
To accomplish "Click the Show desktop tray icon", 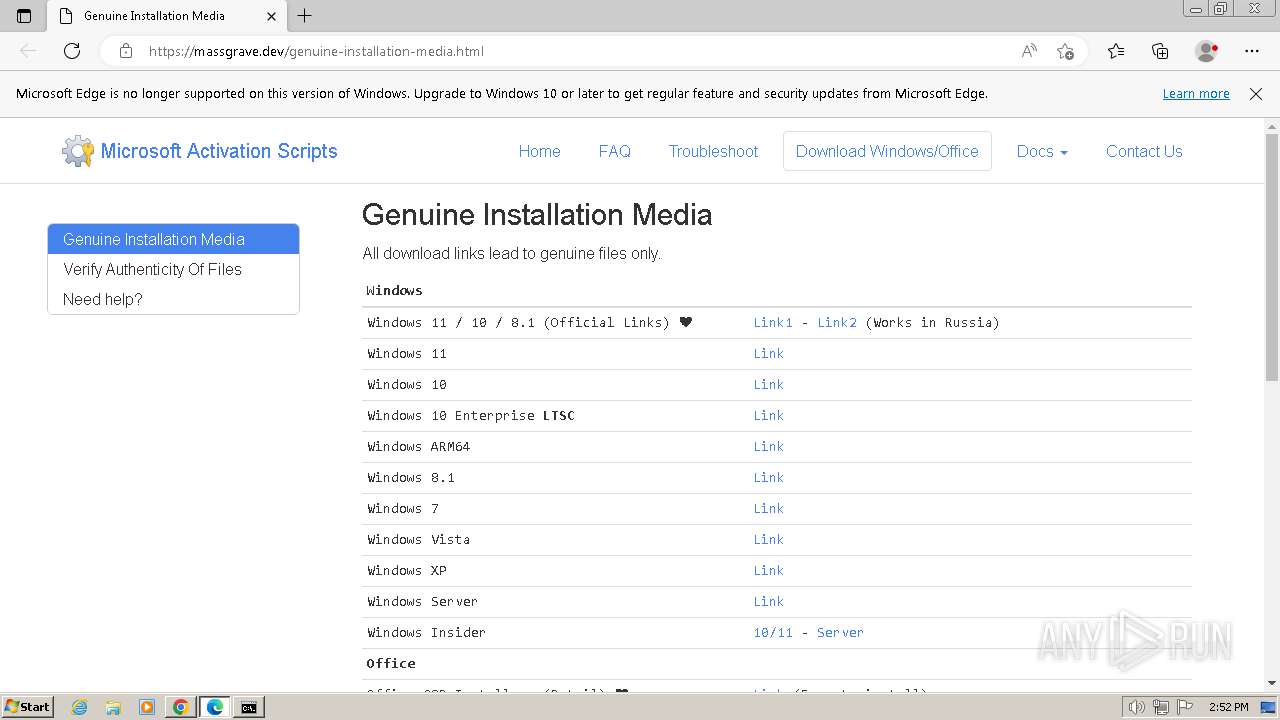I will point(1269,707).
